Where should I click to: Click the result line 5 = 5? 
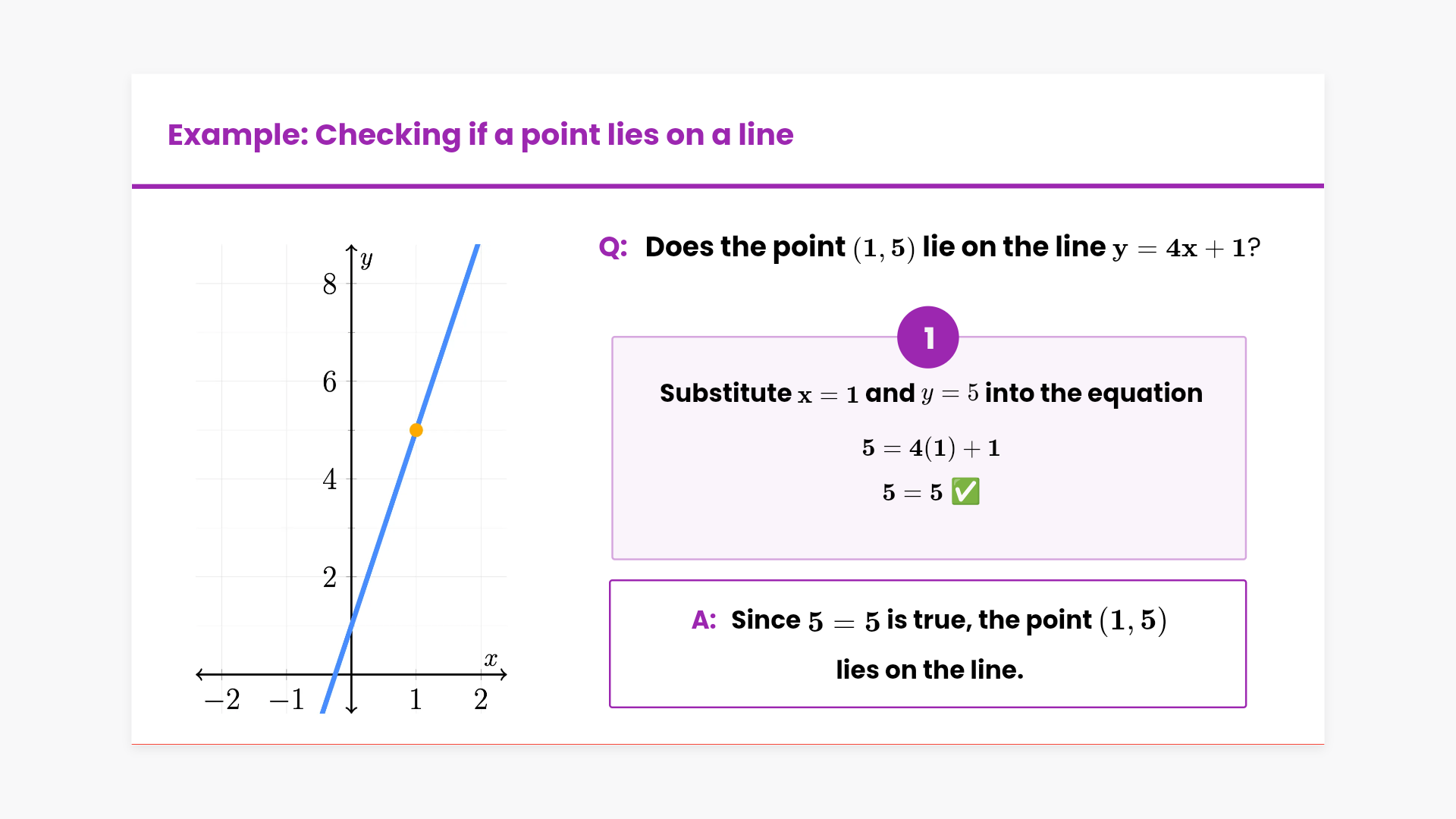[x=912, y=493]
